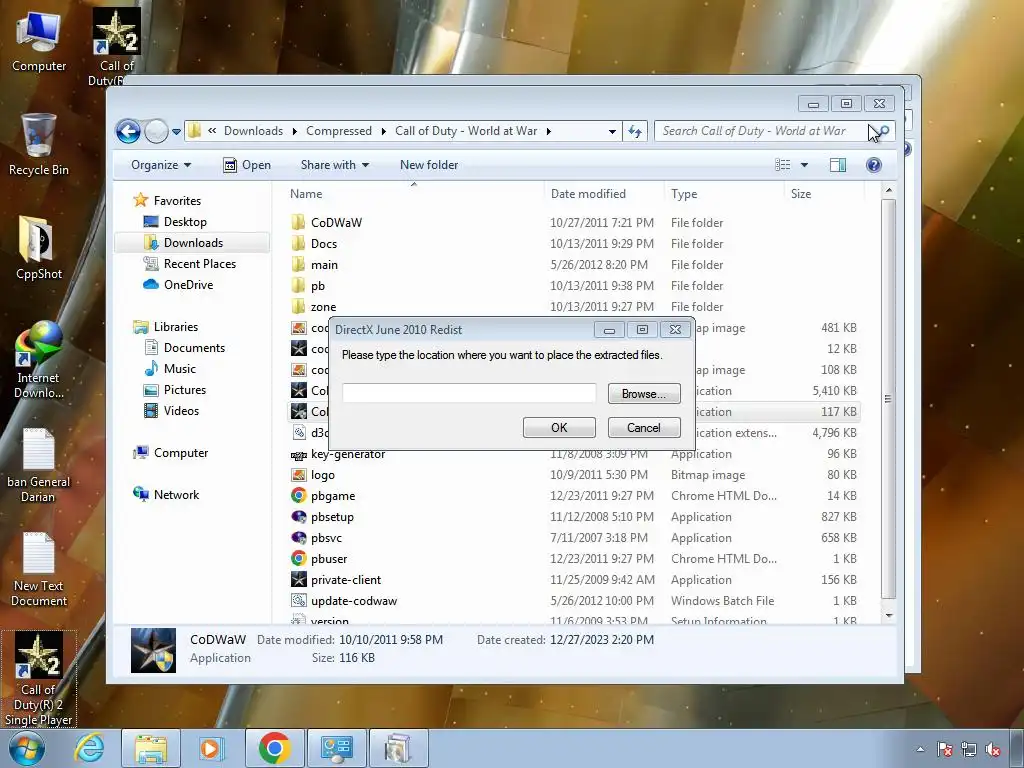Select the private-client application icon

pos(298,579)
